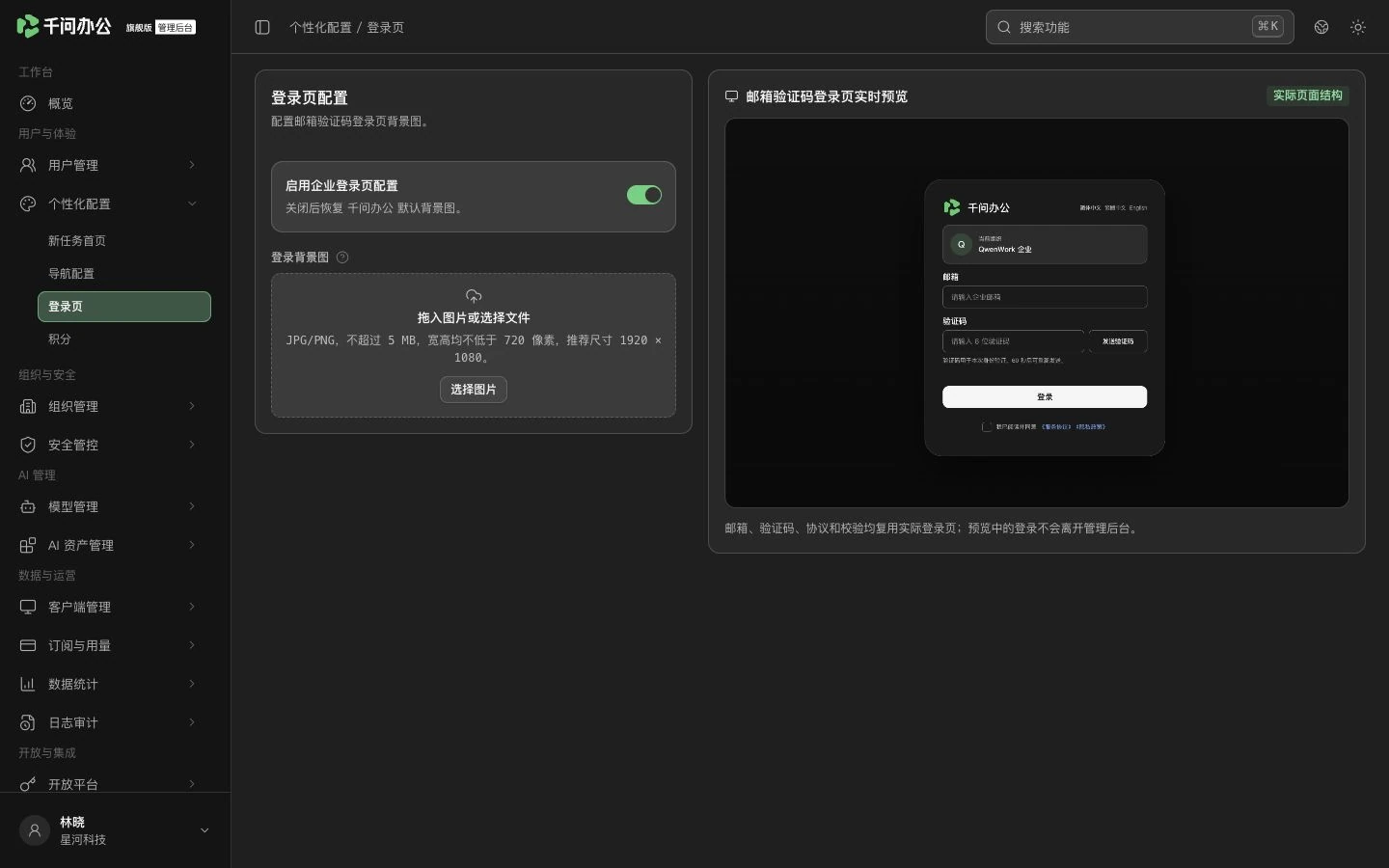Click the 邮箱 input field in the preview
This screenshot has height=868, width=1389.
coord(1045,297)
